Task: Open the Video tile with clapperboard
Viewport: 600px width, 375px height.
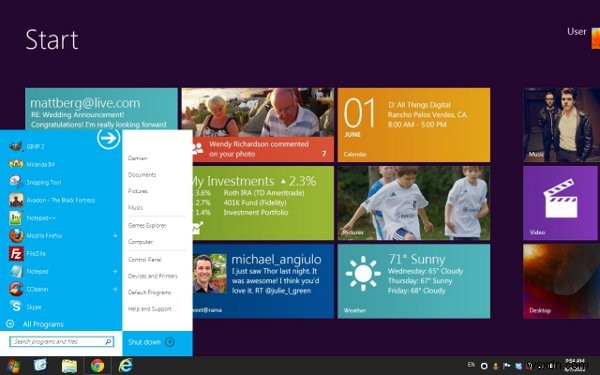Action: tap(560, 203)
